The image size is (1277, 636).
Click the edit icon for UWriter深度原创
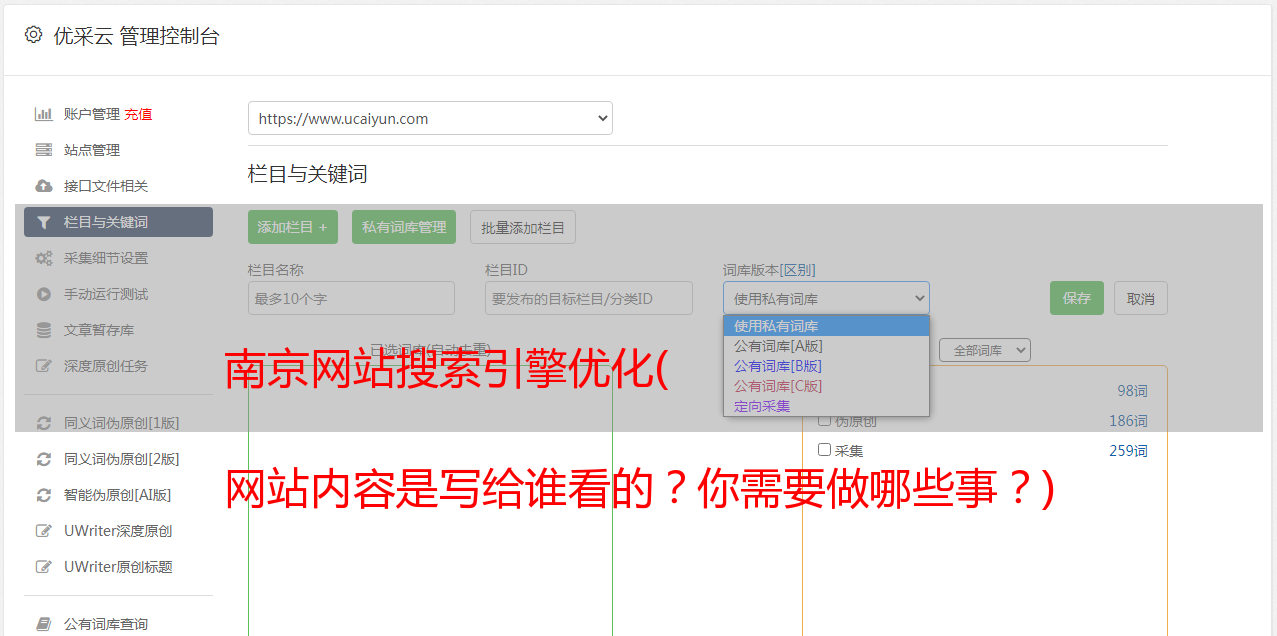pos(43,531)
